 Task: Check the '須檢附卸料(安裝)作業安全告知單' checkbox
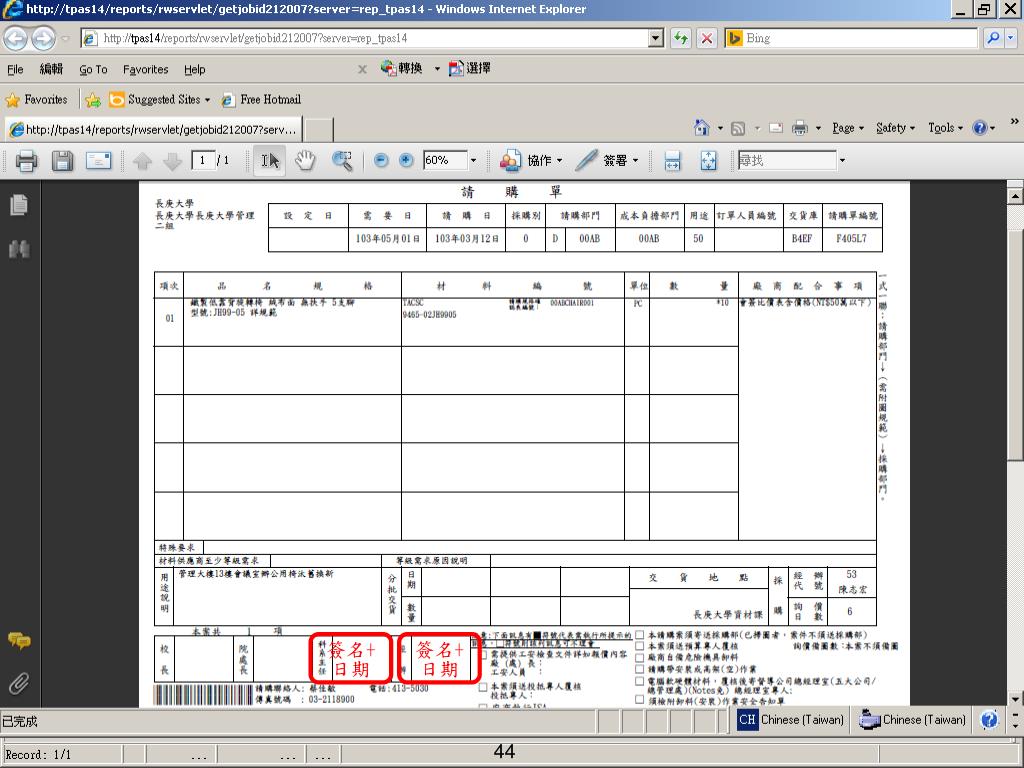639,699
